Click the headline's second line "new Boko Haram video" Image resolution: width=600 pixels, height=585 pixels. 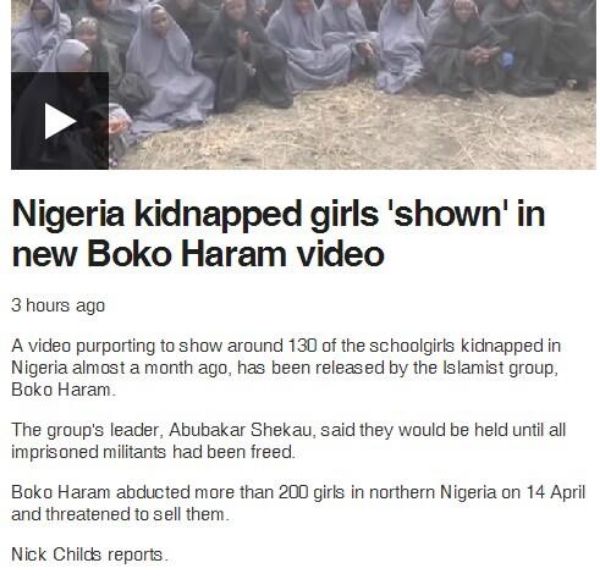point(198,255)
